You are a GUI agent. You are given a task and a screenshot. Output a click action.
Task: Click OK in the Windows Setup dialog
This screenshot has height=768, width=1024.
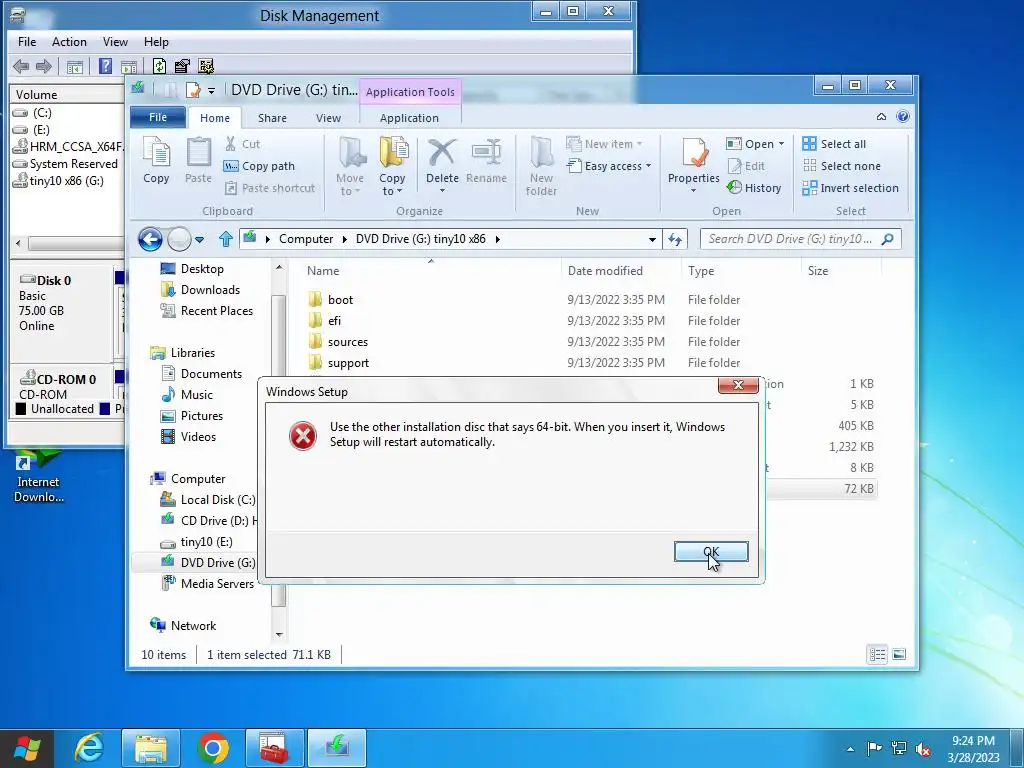(711, 552)
